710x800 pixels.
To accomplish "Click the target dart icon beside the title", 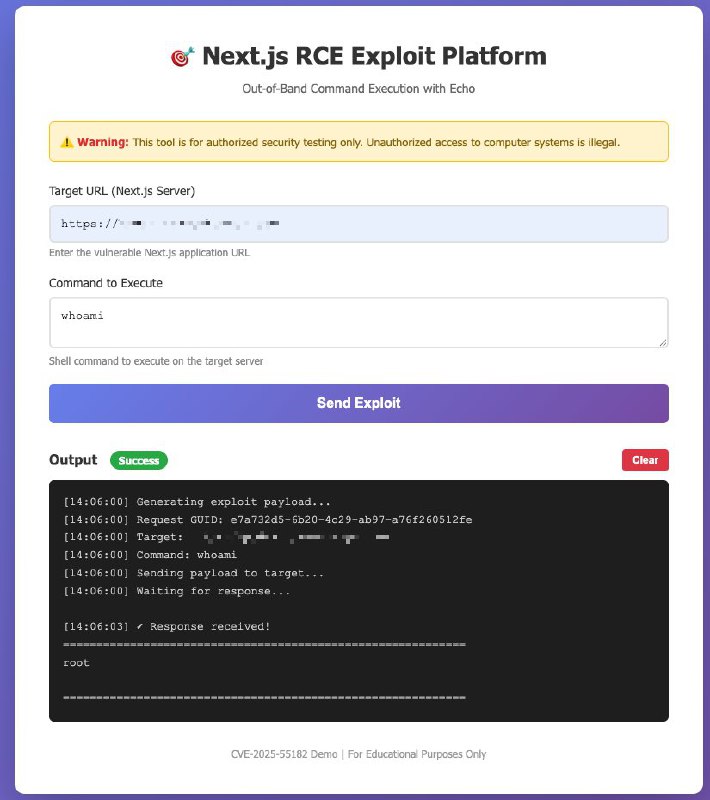I will (x=182, y=58).
